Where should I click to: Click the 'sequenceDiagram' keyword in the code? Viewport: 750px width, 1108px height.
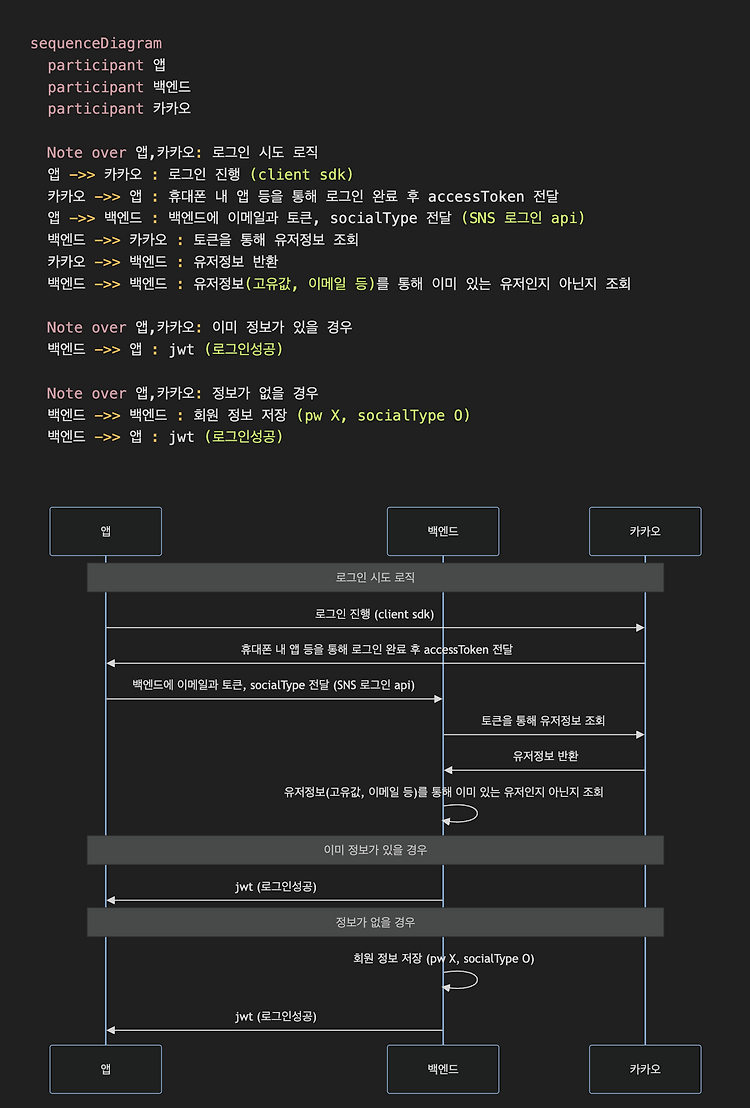coord(96,44)
